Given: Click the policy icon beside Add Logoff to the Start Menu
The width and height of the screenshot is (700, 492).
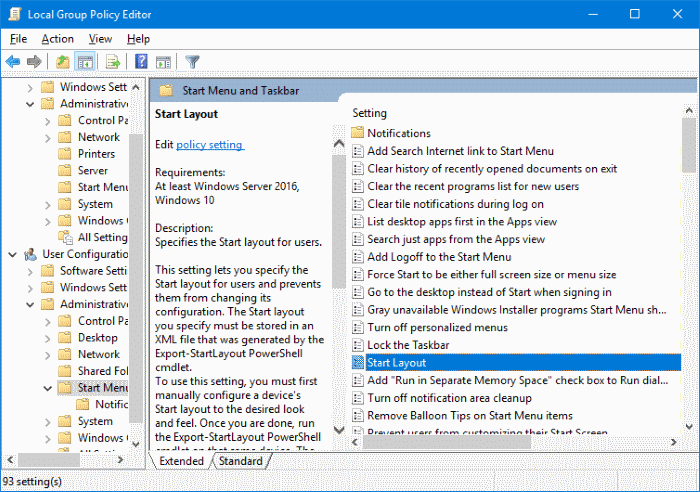Looking at the screenshot, I should 358,257.
